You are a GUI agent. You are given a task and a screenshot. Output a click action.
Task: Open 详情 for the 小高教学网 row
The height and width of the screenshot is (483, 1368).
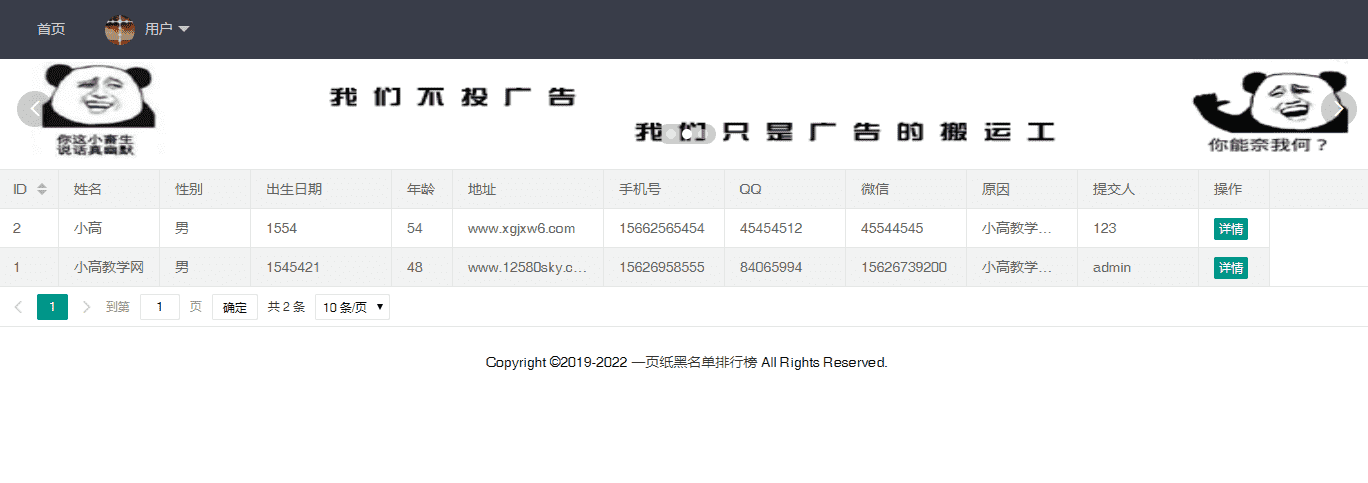[1230, 268]
